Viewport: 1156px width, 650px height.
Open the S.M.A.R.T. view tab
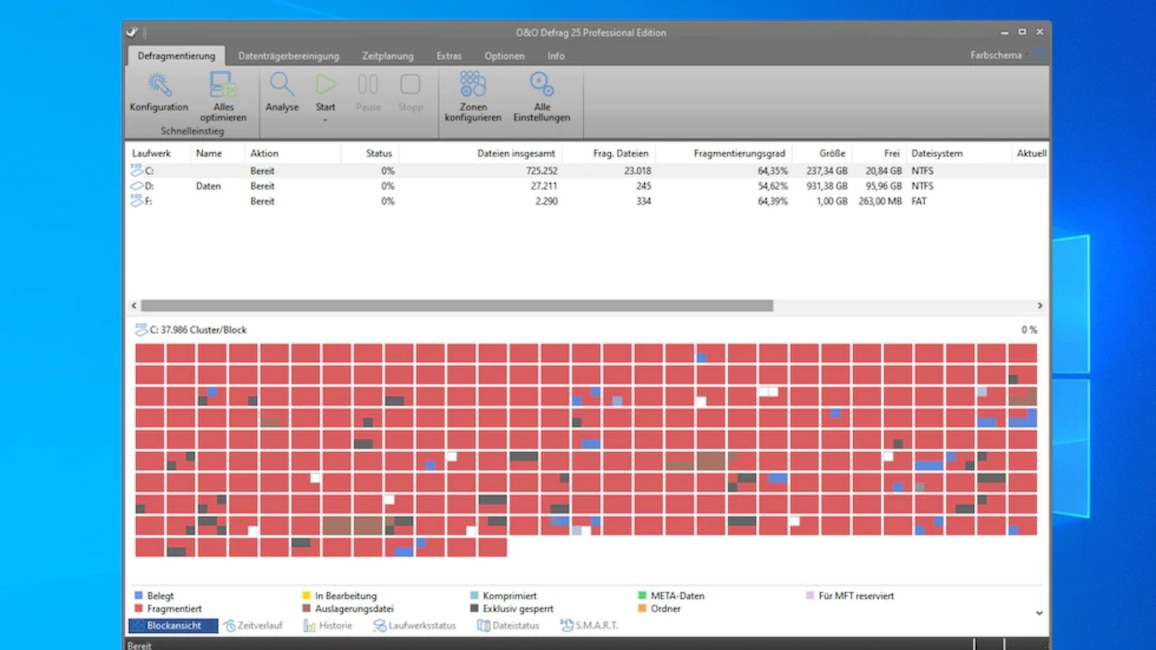[x=590, y=626]
